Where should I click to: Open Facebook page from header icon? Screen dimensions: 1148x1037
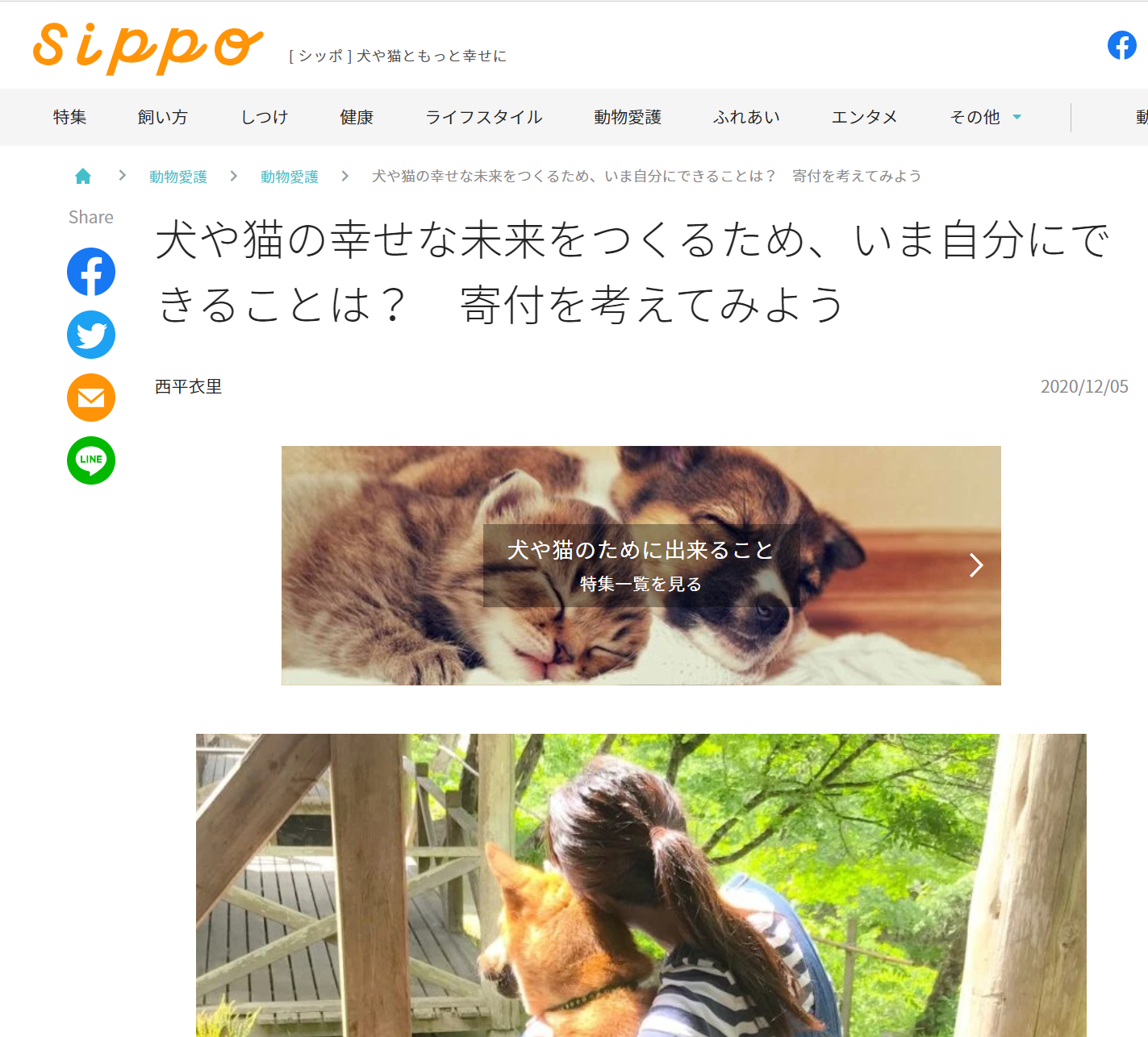click(1121, 45)
